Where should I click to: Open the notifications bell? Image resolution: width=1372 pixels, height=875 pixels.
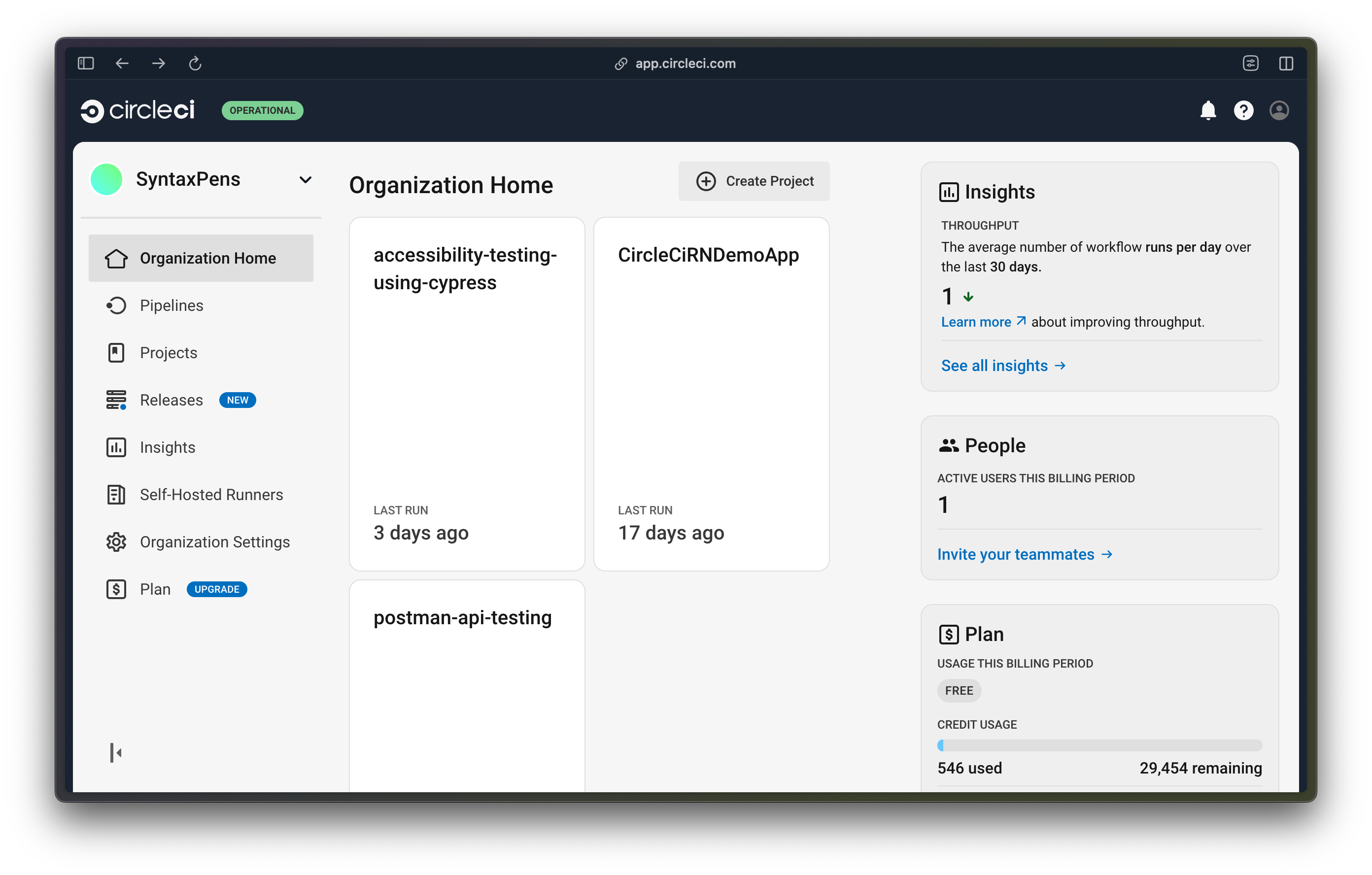pyautogui.click(x=1208, y=110)
